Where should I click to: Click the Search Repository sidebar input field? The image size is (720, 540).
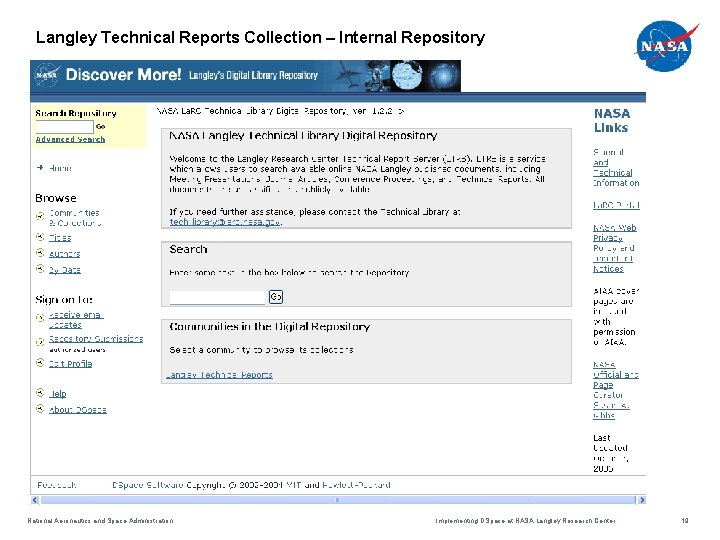(x=64, y=126)
